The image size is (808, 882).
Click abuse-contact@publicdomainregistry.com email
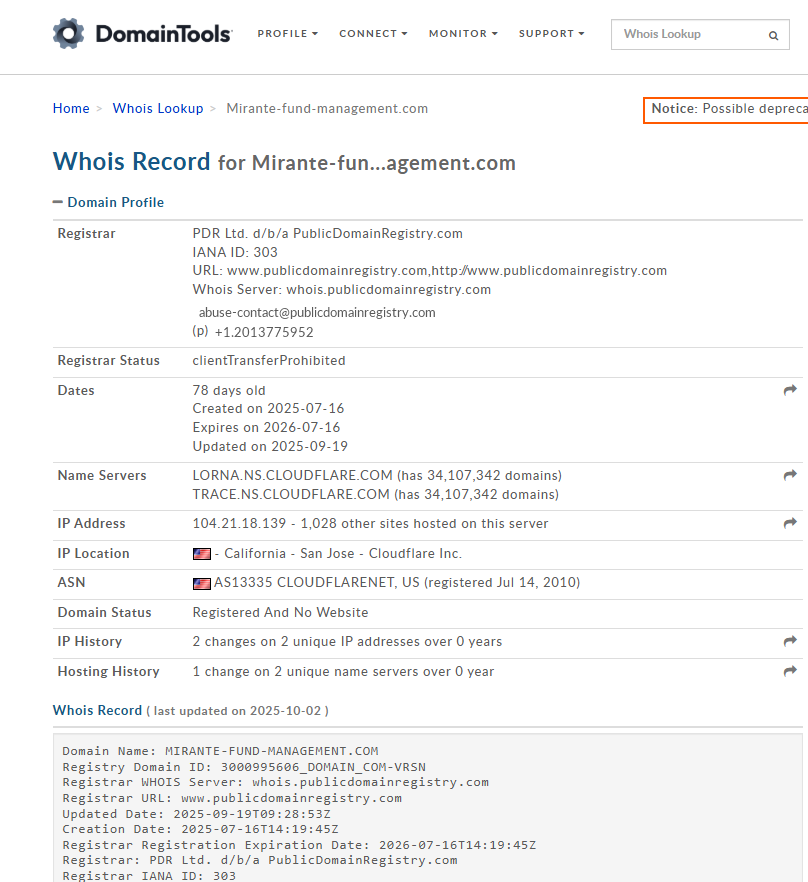point(317,313)
